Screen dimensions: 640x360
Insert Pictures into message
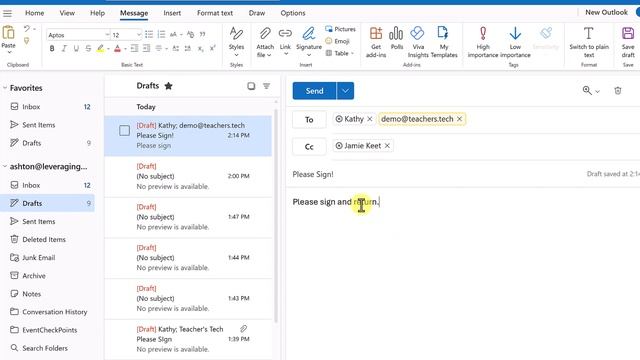click(x=340, y=29)
